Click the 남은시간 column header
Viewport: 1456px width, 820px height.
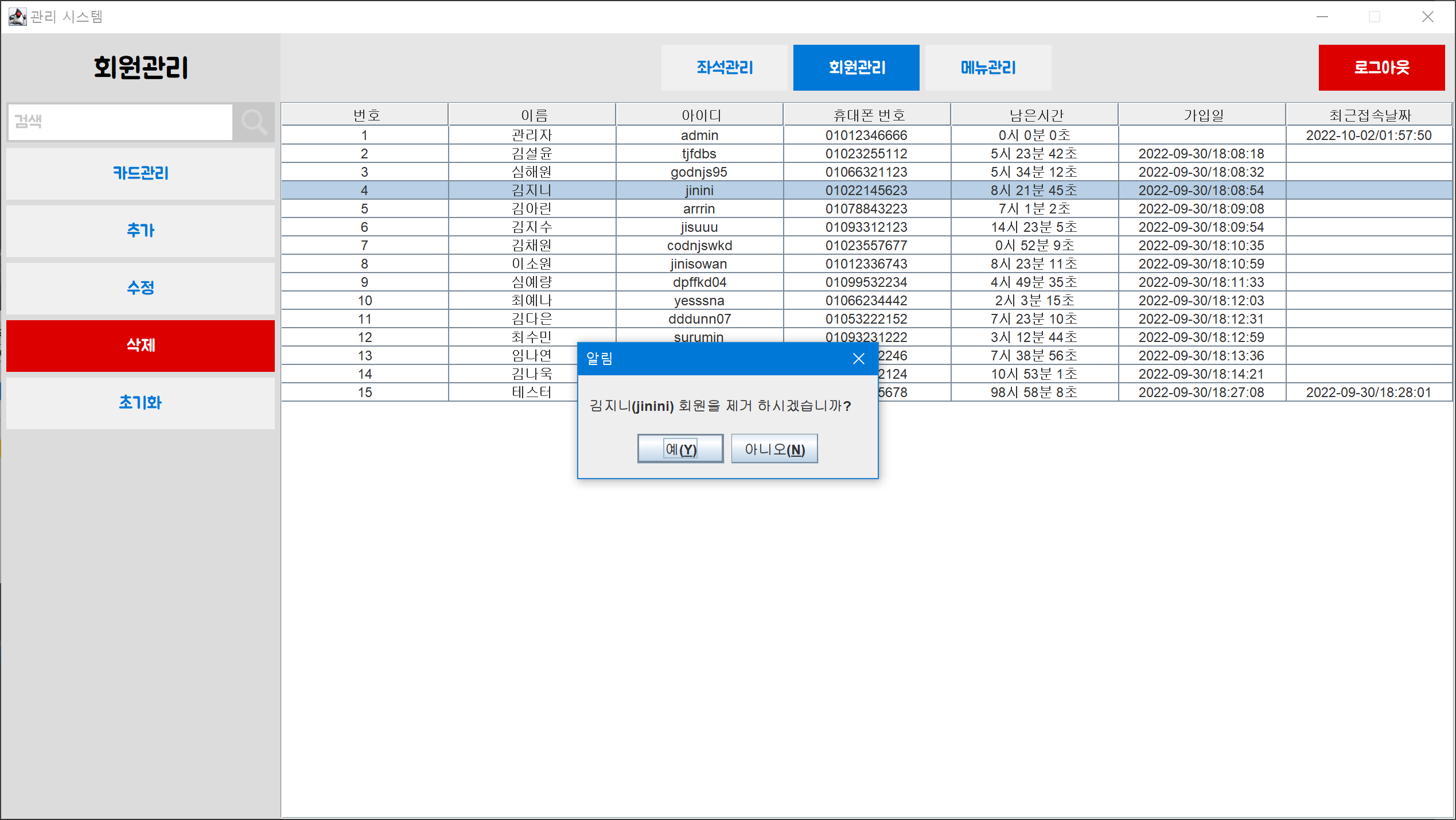1033,114
